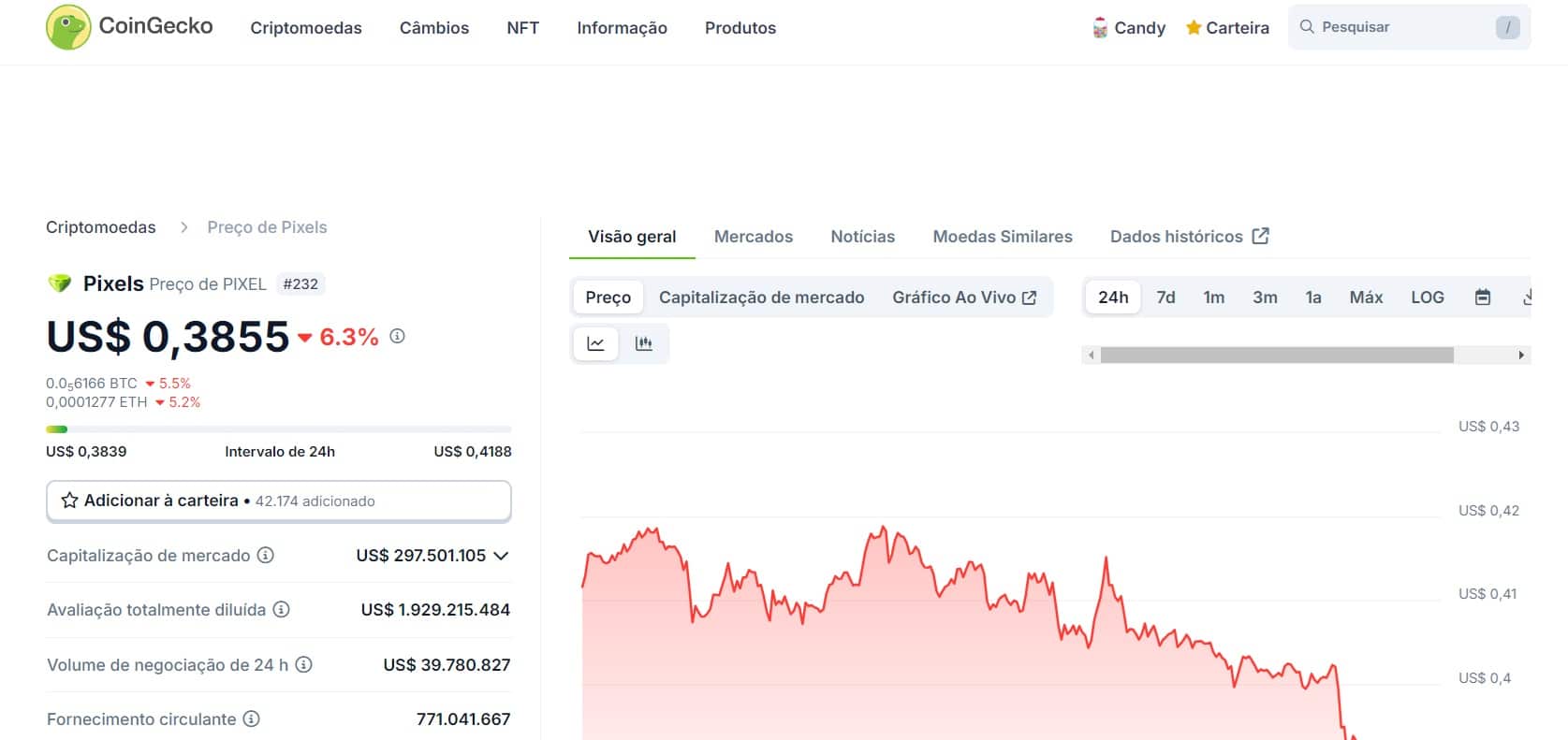Click the US$ 0,3855 price value
The width and height of the screenshot is (1568, 740).
(x=168, y=337)
